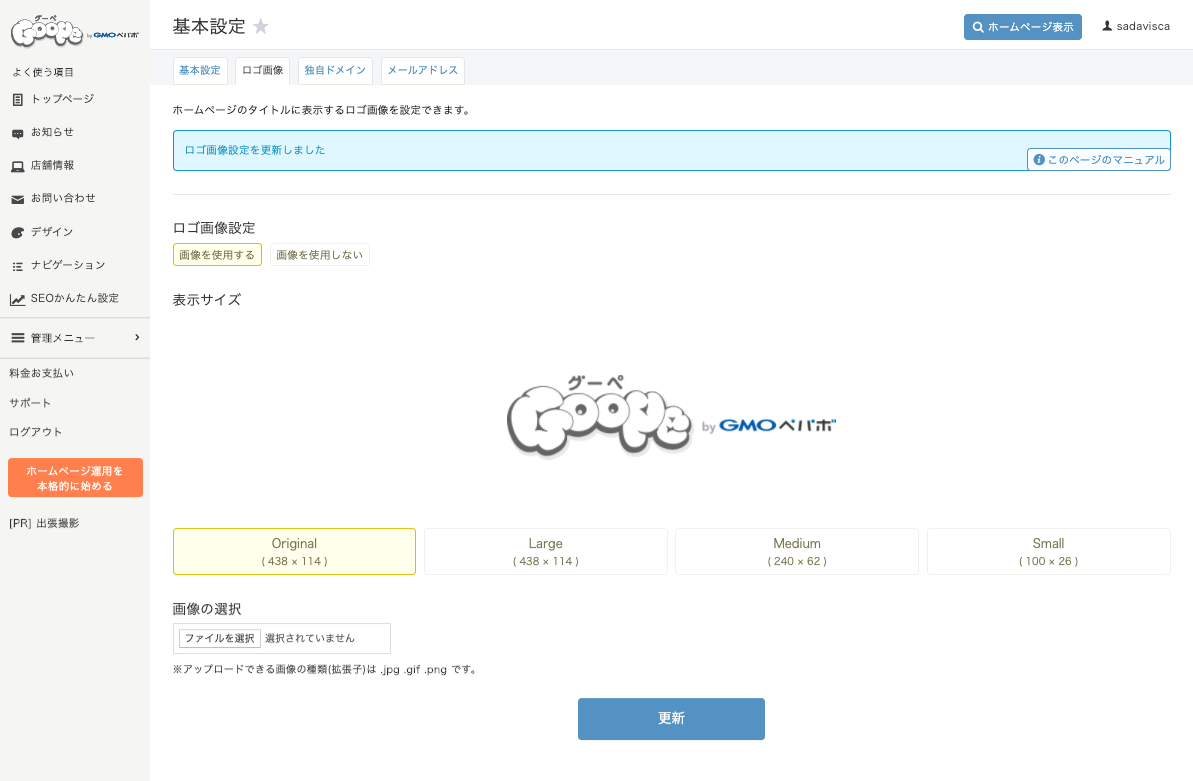Click the 更新 update button
The image size is (1193, 781).
coord(671,719)
